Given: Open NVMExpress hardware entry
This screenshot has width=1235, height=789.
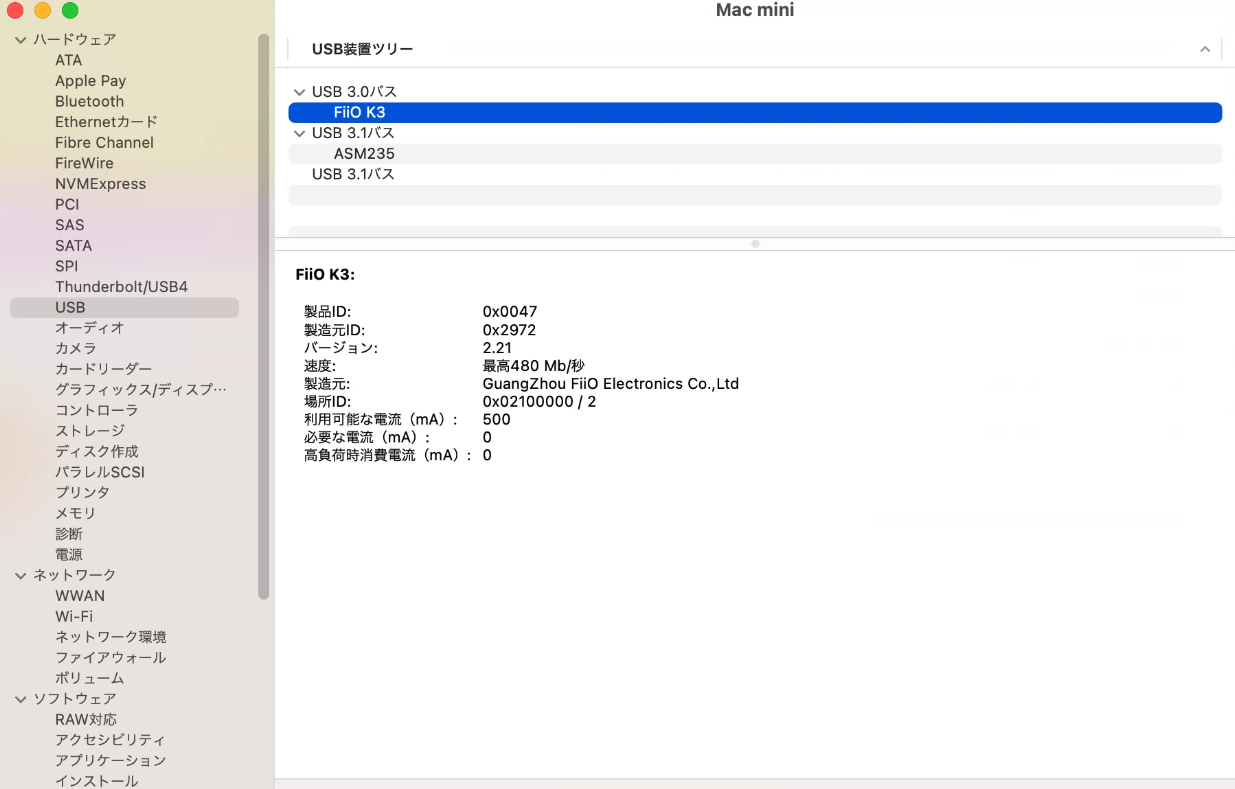Looking at the screenshot, I should pos(100,184).
